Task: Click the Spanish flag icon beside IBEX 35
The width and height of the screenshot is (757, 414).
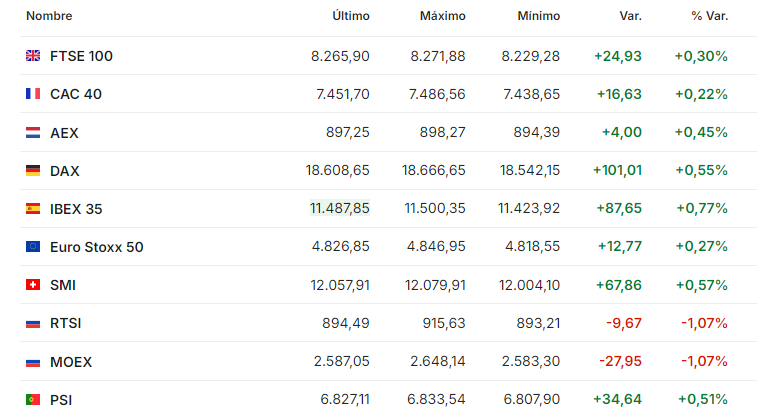Action: pyautogui.click(x=33, y=208)
